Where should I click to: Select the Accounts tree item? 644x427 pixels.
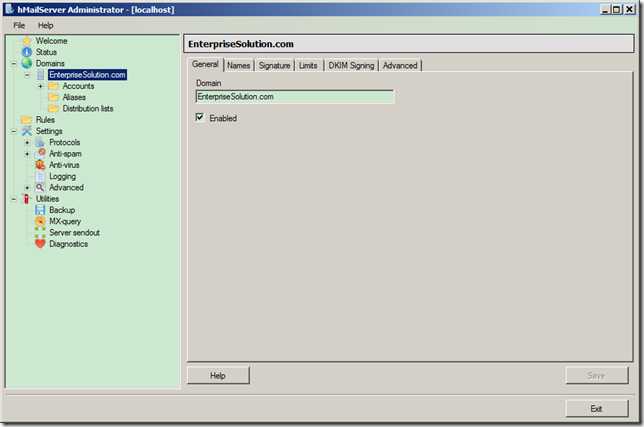click(x=78, y=86)
